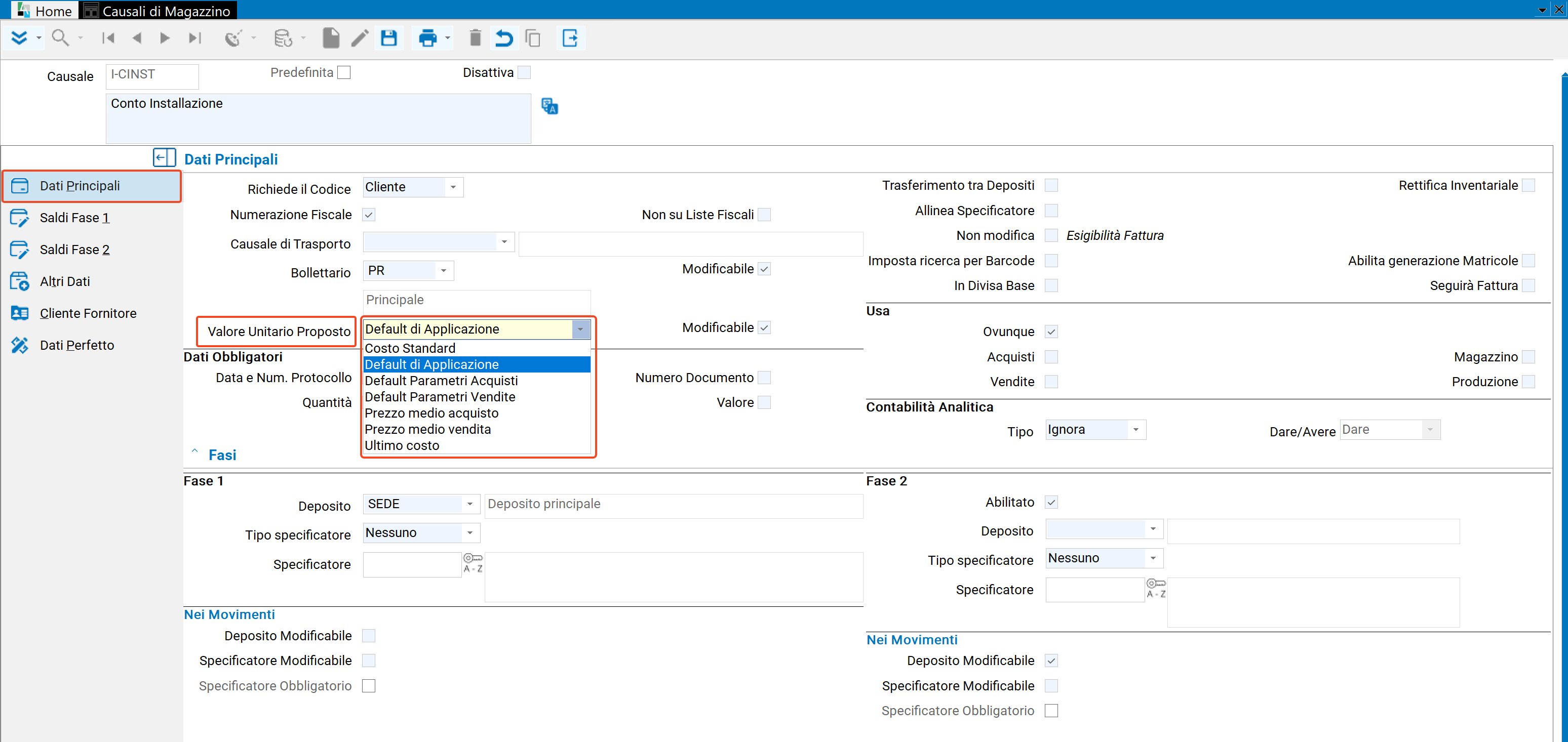
Task: Select Default Parametri Vendite option
Action: tap(477, 396)
